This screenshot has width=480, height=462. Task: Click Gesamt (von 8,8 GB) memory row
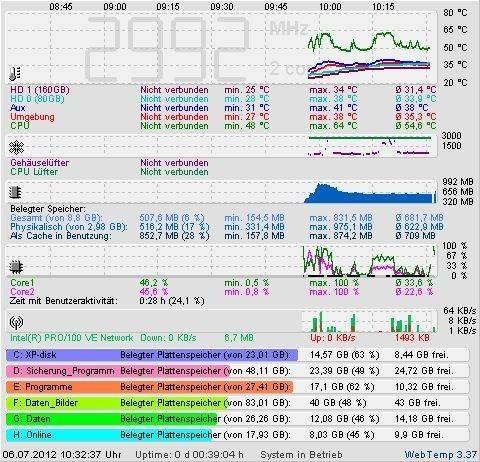227,218
